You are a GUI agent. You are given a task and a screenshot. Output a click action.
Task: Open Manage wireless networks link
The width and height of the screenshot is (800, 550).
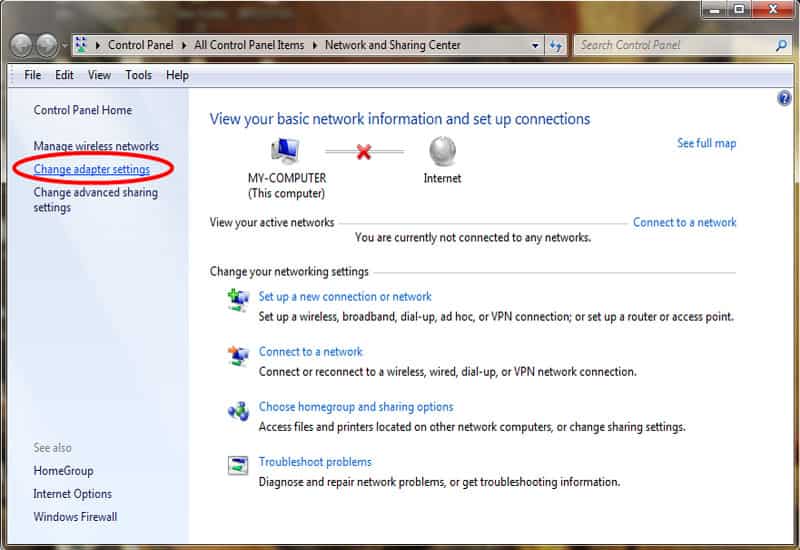pyautogui.click(x=96, y=146)
